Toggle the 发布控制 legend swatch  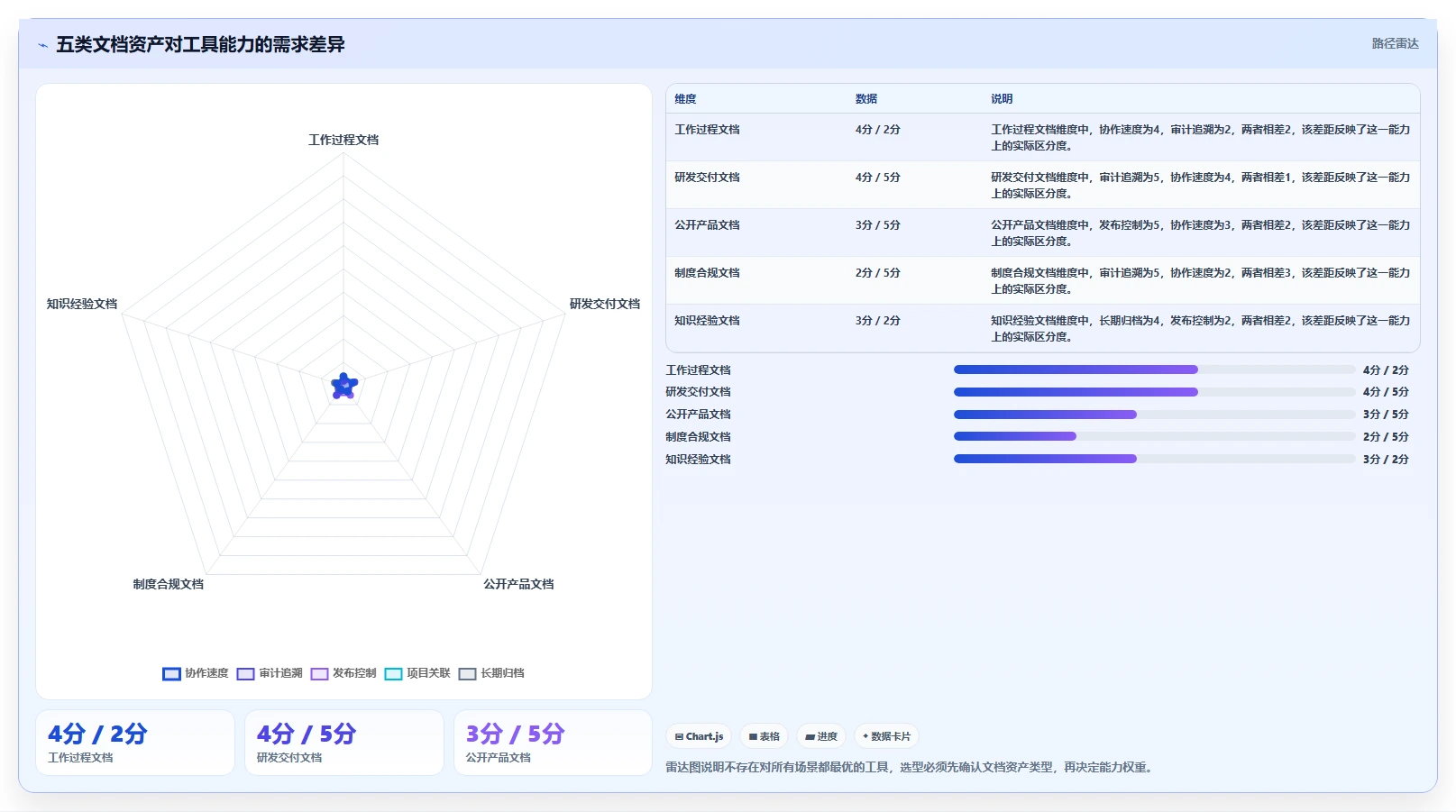[319, 674]
